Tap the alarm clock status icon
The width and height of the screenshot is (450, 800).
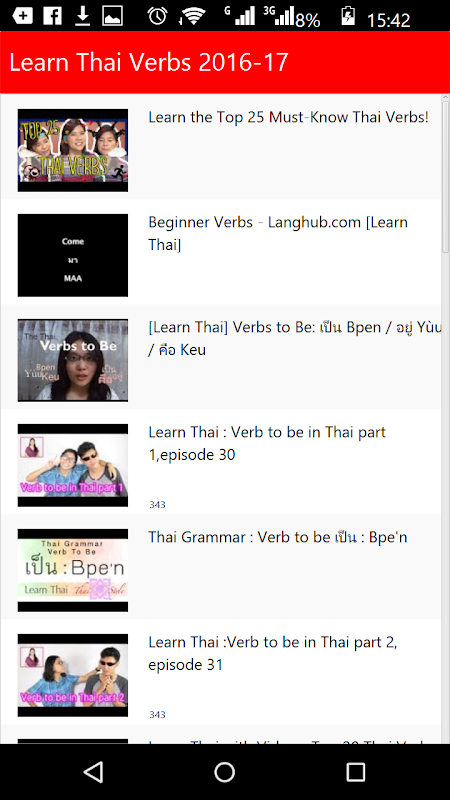158,15
